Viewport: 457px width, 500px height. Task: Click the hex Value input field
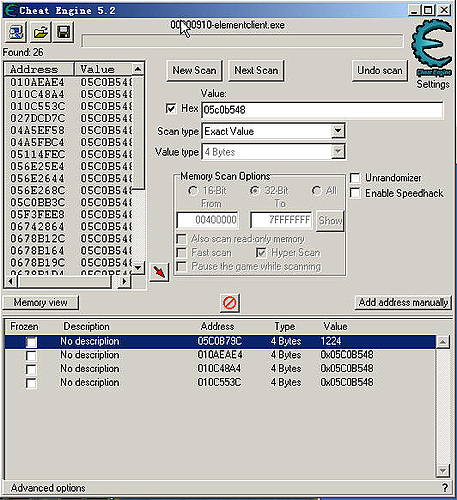pos(322,110)
